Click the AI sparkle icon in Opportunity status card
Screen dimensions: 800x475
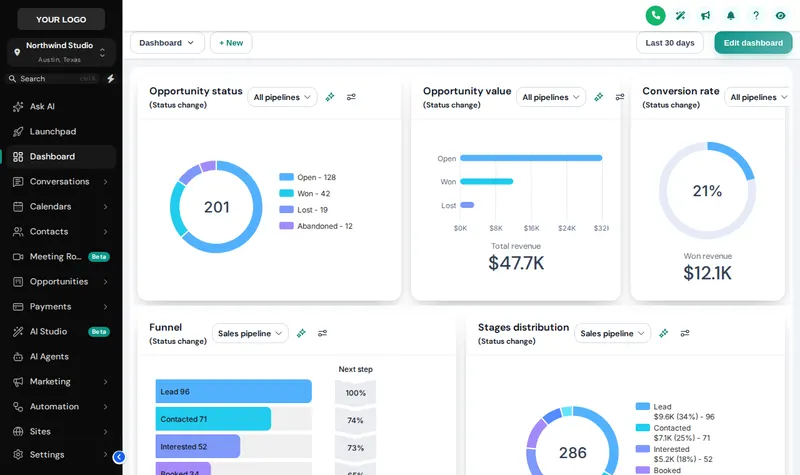[330, 96]
